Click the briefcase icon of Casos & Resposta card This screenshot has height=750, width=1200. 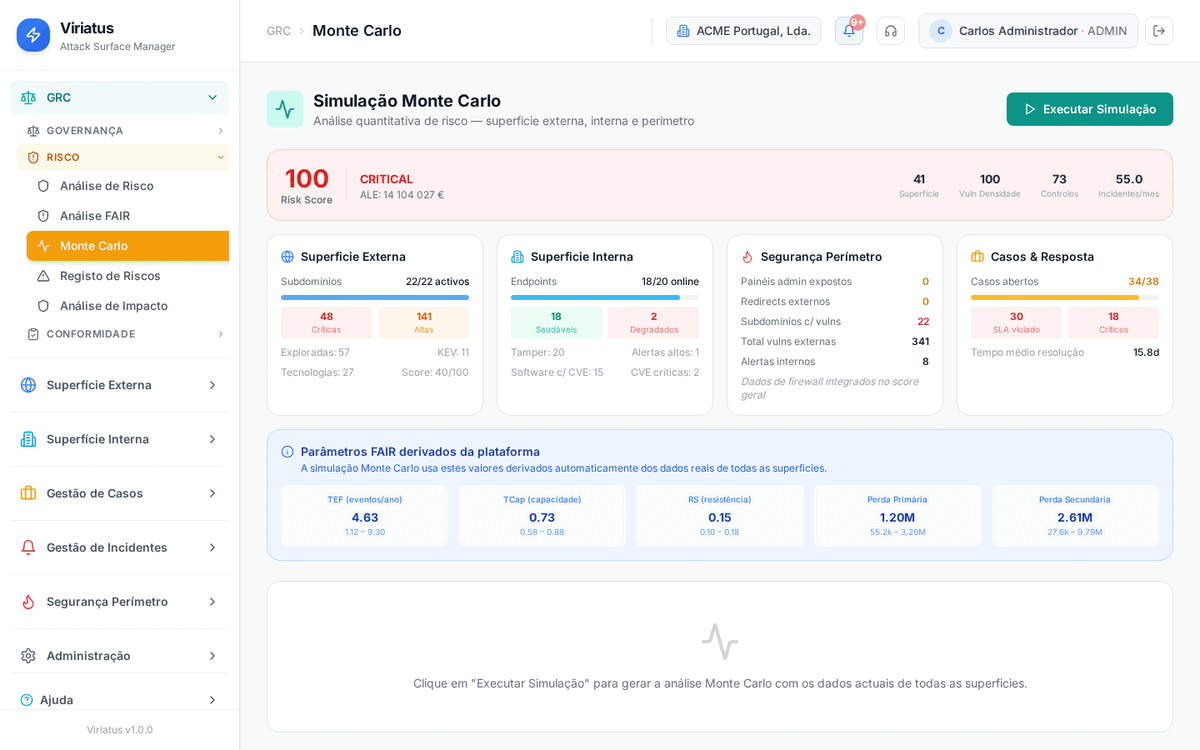[978, 257]
